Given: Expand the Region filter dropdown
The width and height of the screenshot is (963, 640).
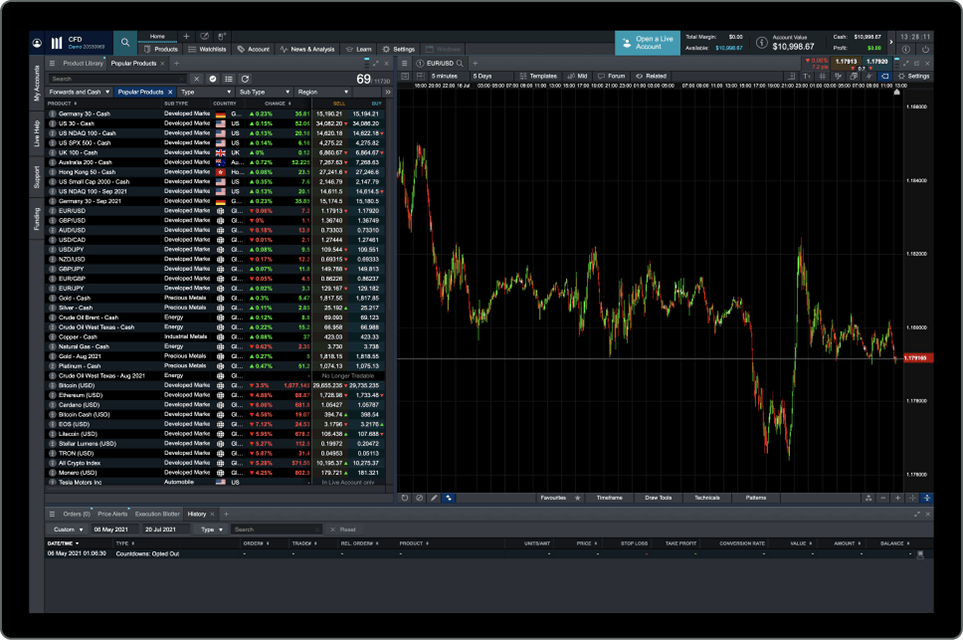Looking at the screenshot, I should pos(320,92).
